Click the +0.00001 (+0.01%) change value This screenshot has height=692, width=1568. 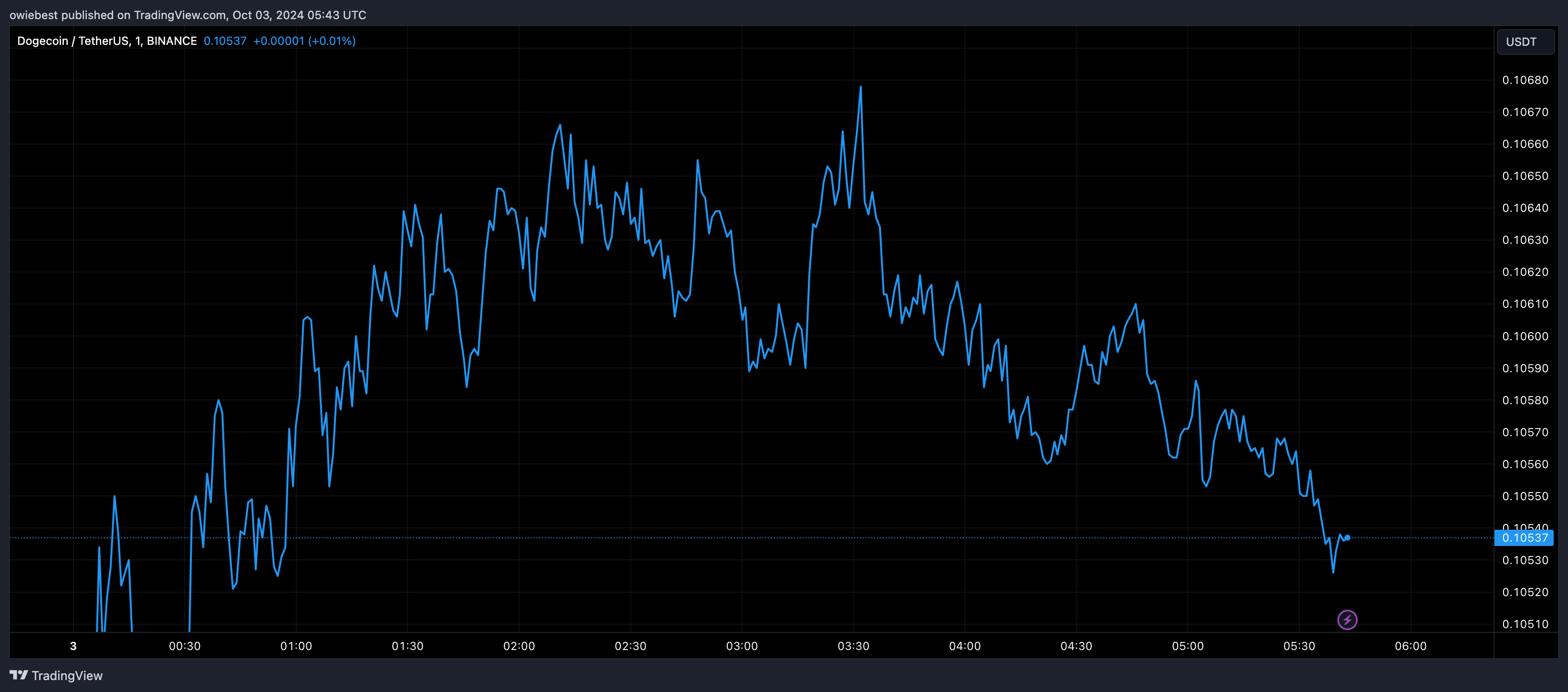point(304,41)
